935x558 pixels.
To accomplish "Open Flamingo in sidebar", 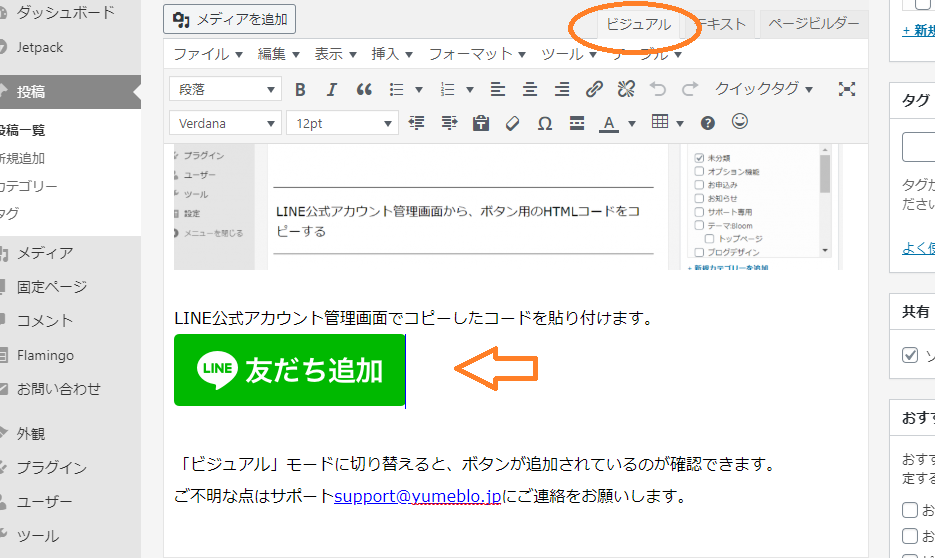I will tap(45, 355).
